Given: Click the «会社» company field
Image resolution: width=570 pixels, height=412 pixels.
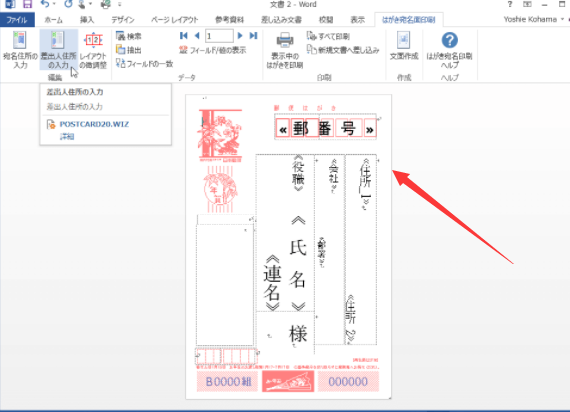Looking at the screenshot, I should (333, 175).
